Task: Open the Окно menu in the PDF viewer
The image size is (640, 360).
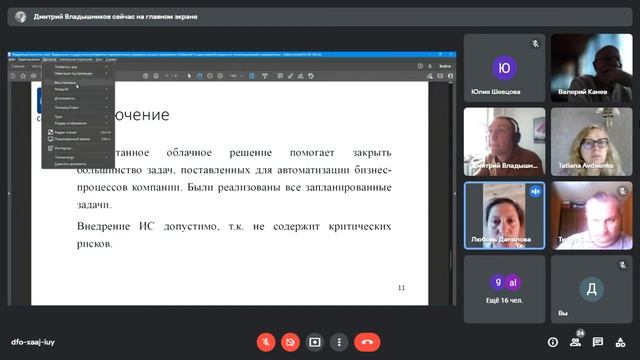Action: [x=99, y=60]
